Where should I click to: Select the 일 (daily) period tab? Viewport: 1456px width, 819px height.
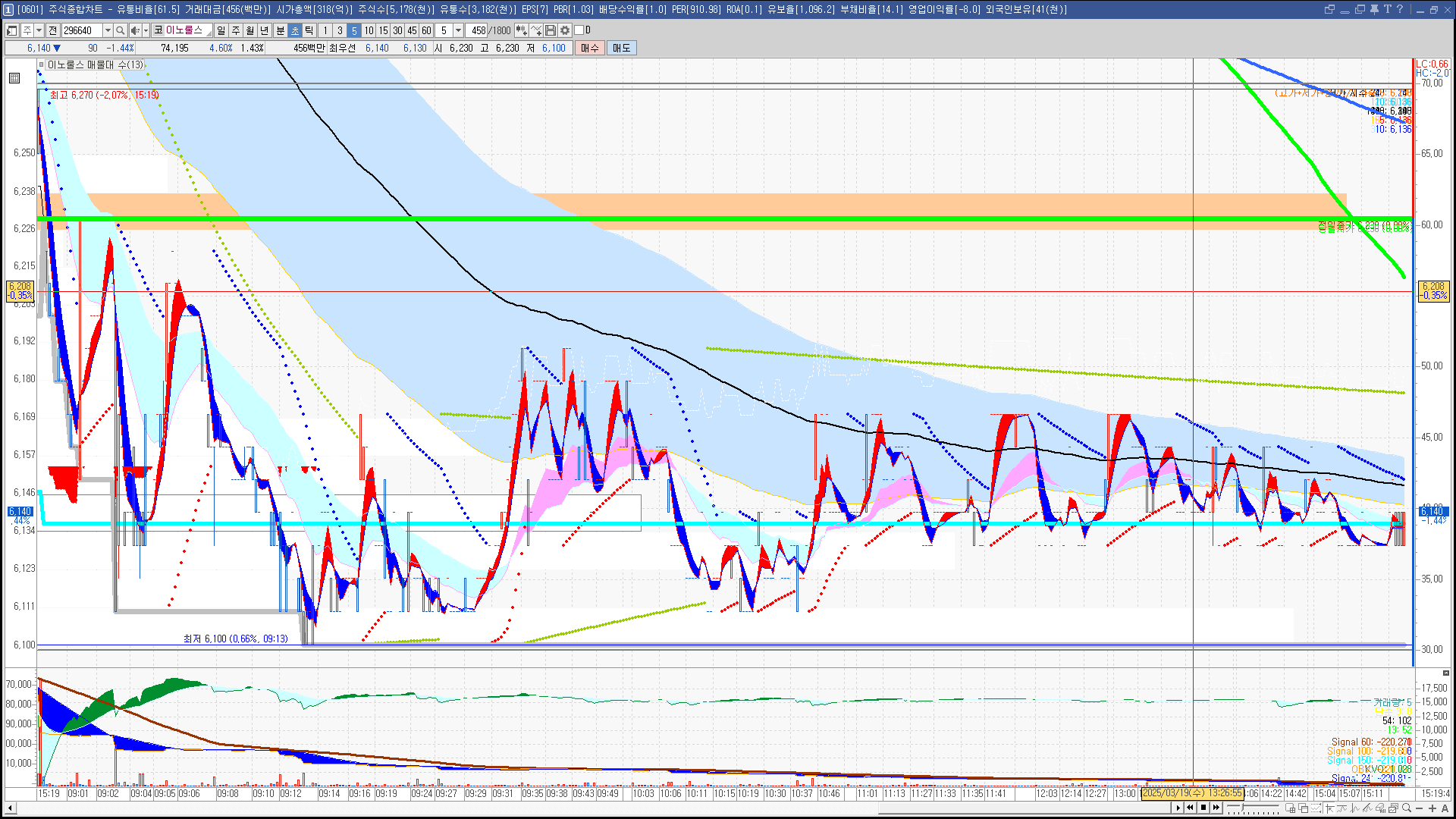pos(221,30)
